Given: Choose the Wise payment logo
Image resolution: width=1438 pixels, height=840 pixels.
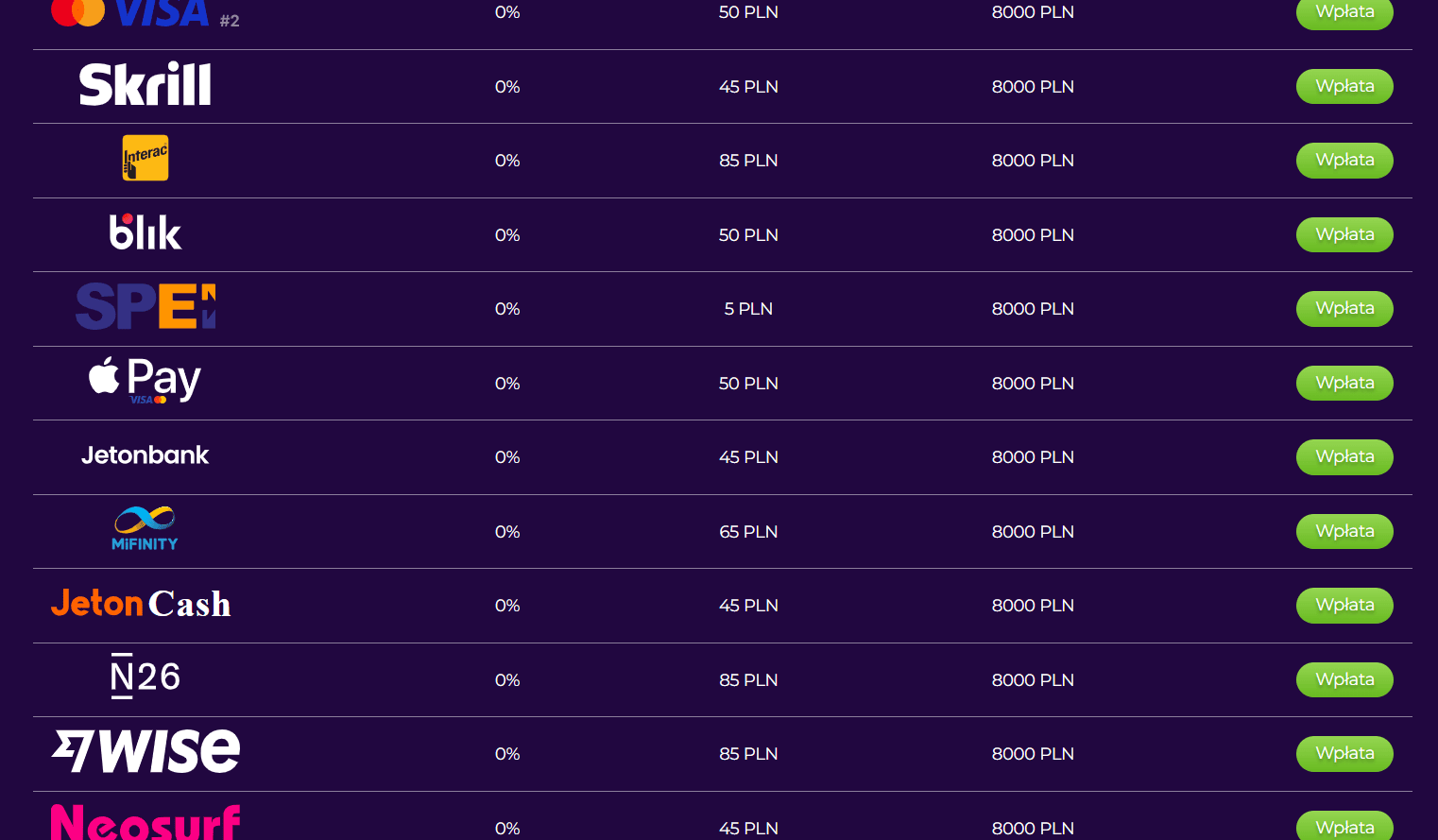Looking at the screenshot, I should click(x=146, y=752).
